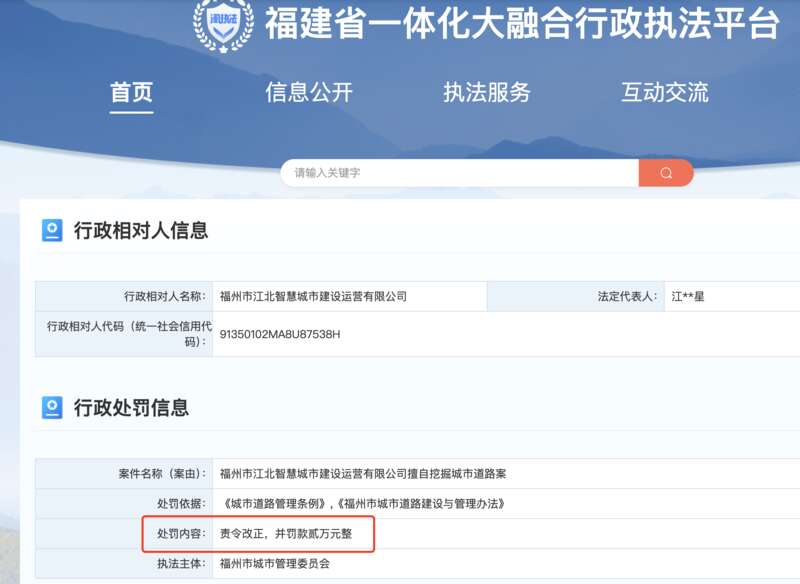800x584 pixels.
Task: Click the legal representative name 江**星
Action: click(688, 297)
